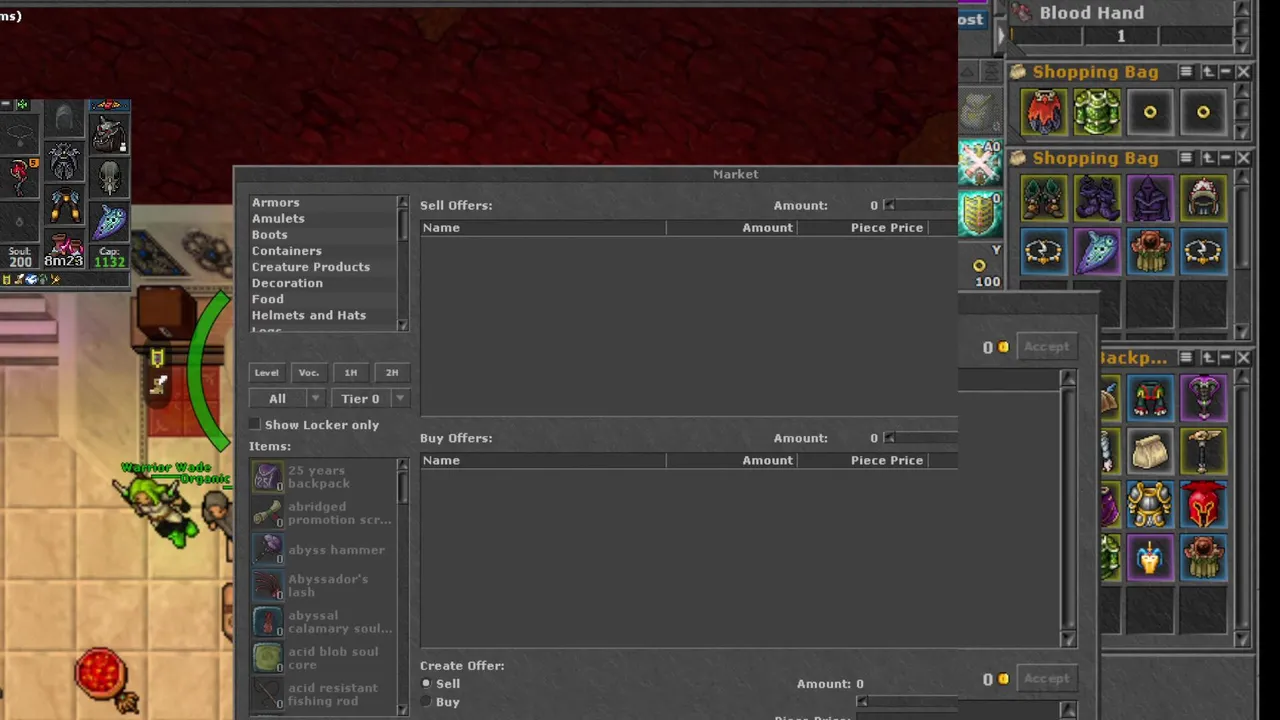1280x720 pixels.
Task: Select the purple hooded robe in Shopping Bag
Action: [1150, 198]
